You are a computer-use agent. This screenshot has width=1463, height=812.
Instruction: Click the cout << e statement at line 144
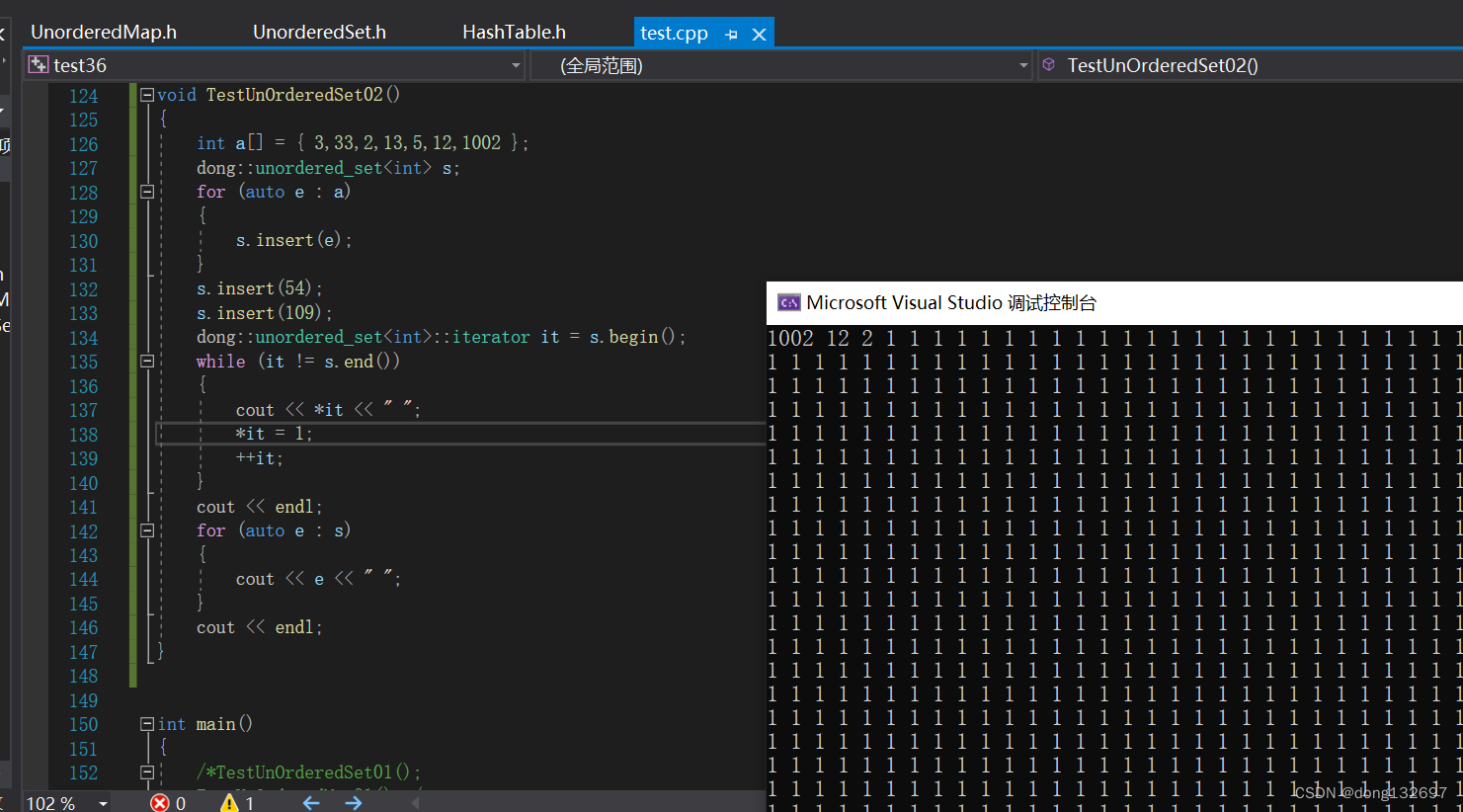tap(318, 579)
